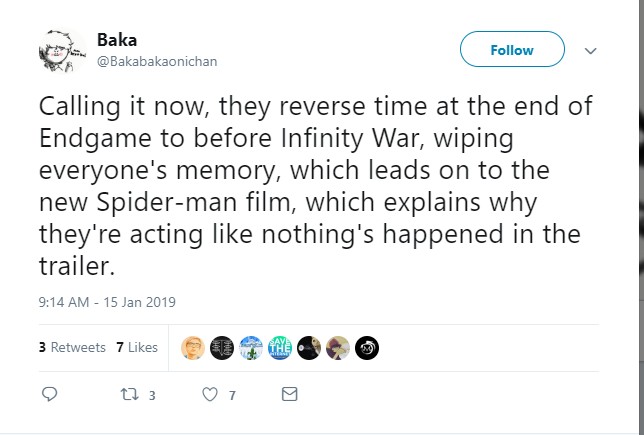Like the tweet with the heart icon
This screenshot has height=435, width=644.
point(209,395)
